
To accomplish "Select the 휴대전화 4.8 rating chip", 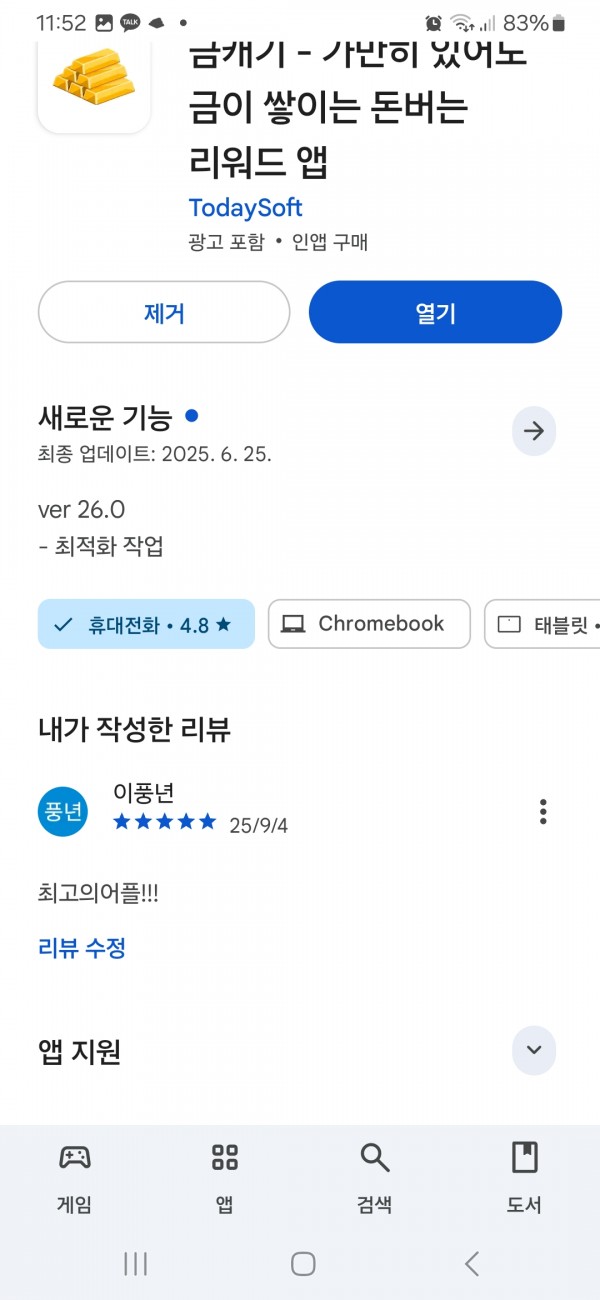I will click(x=146, y=624).
